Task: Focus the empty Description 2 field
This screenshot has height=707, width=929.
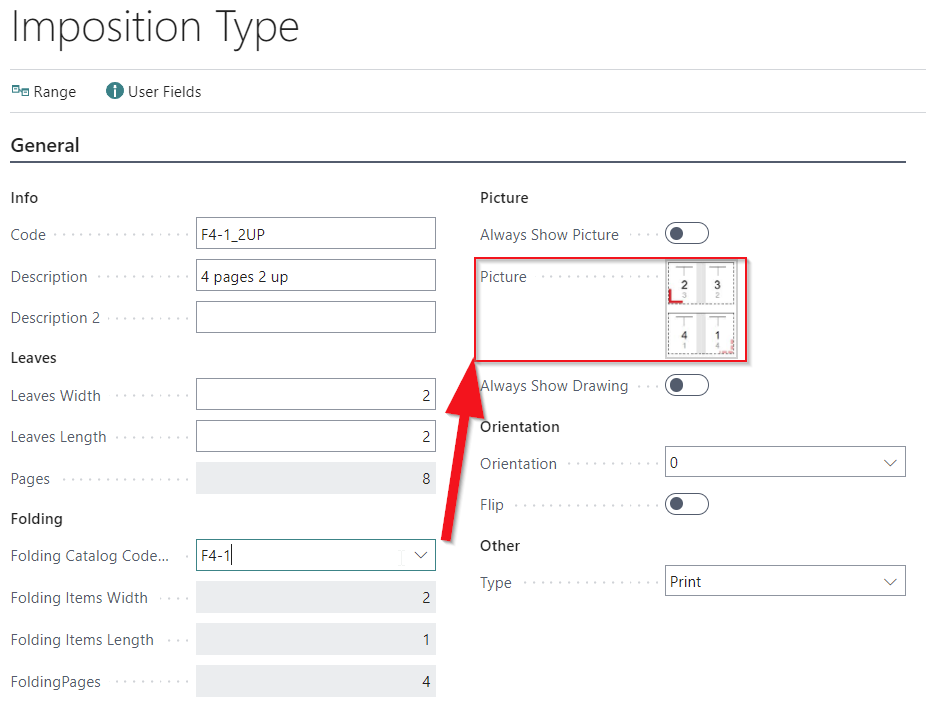Action: click(x=315, y=317)
